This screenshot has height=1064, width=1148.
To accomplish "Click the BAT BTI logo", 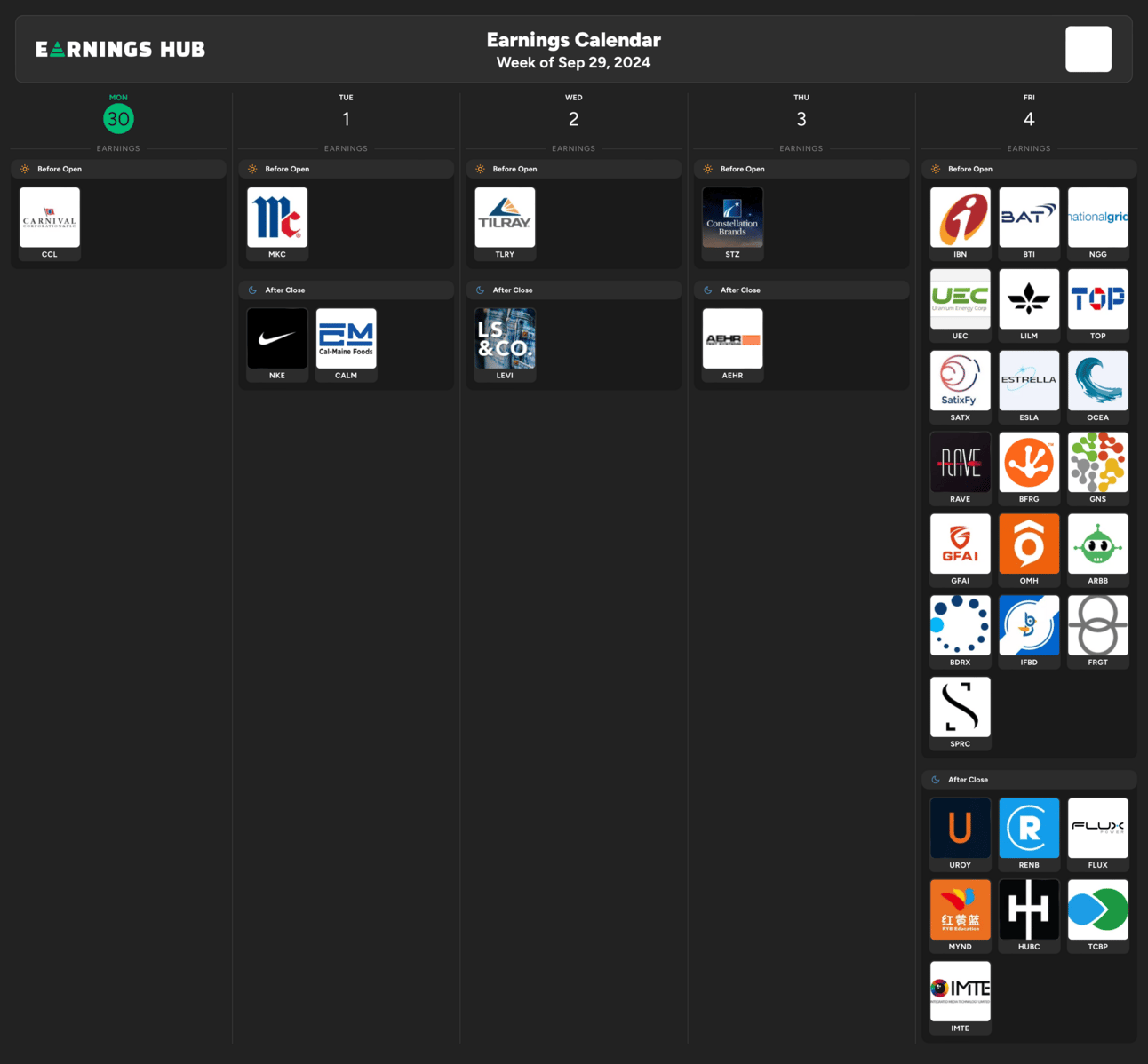I will point(1029,217).
